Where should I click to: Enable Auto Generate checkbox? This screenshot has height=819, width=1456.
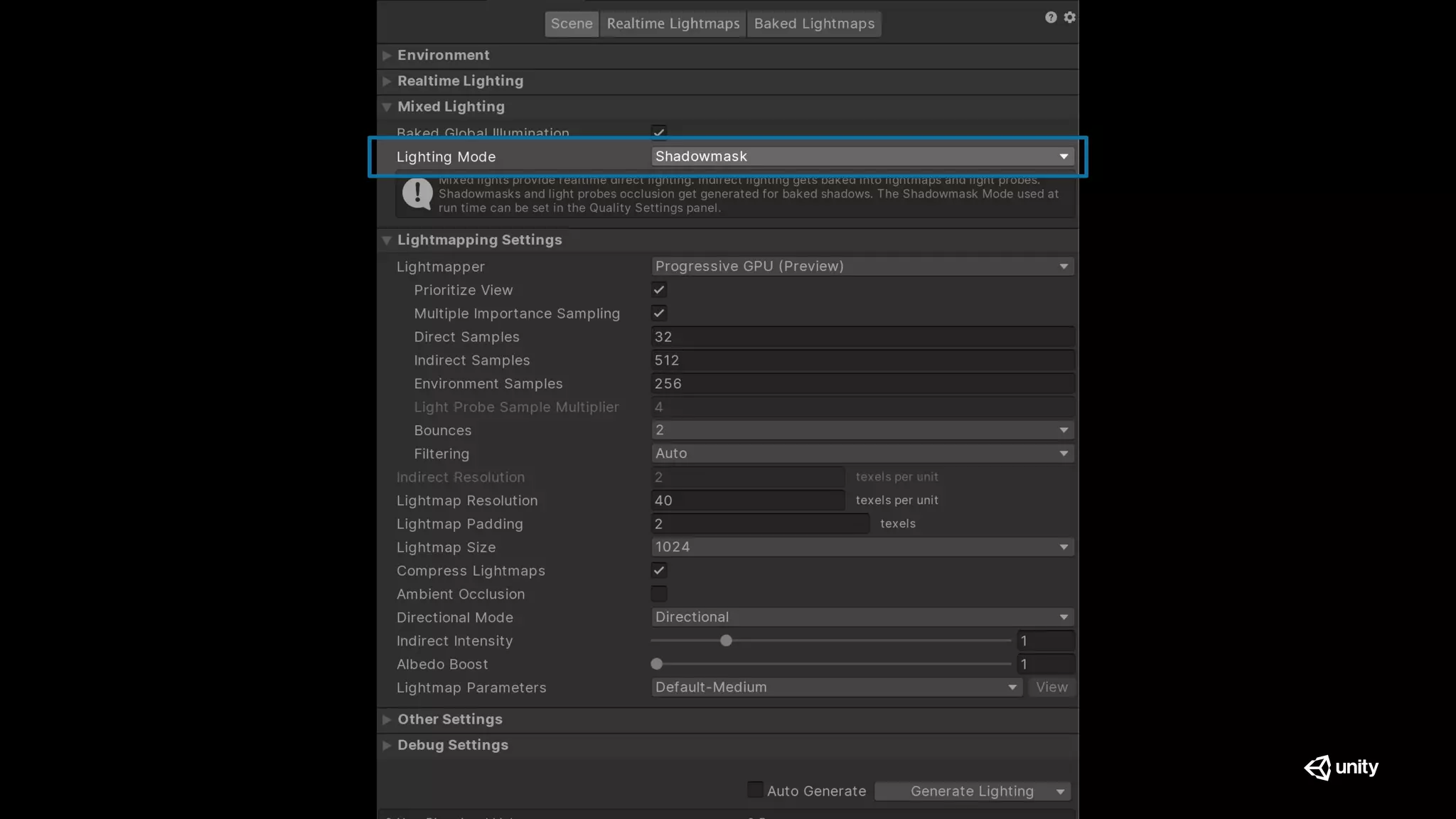pos(755,790)
